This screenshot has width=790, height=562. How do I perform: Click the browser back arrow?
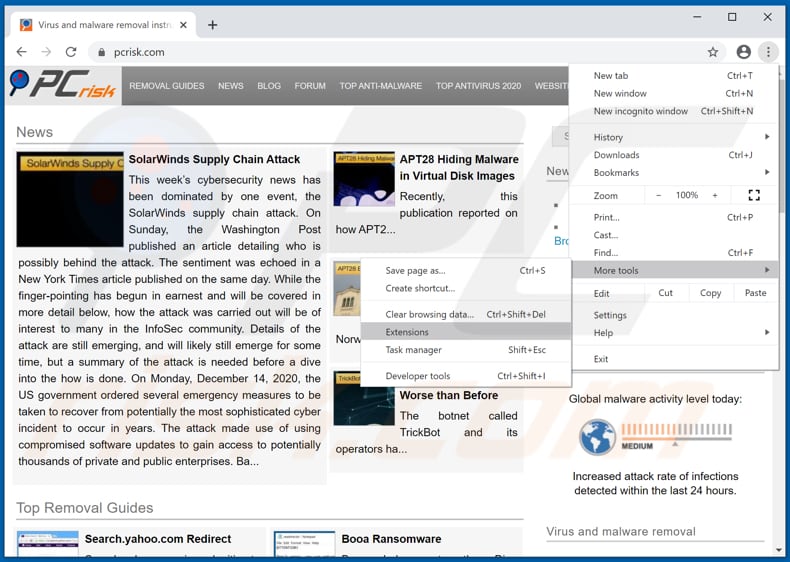pyautogui.click(x=21, y=52)
